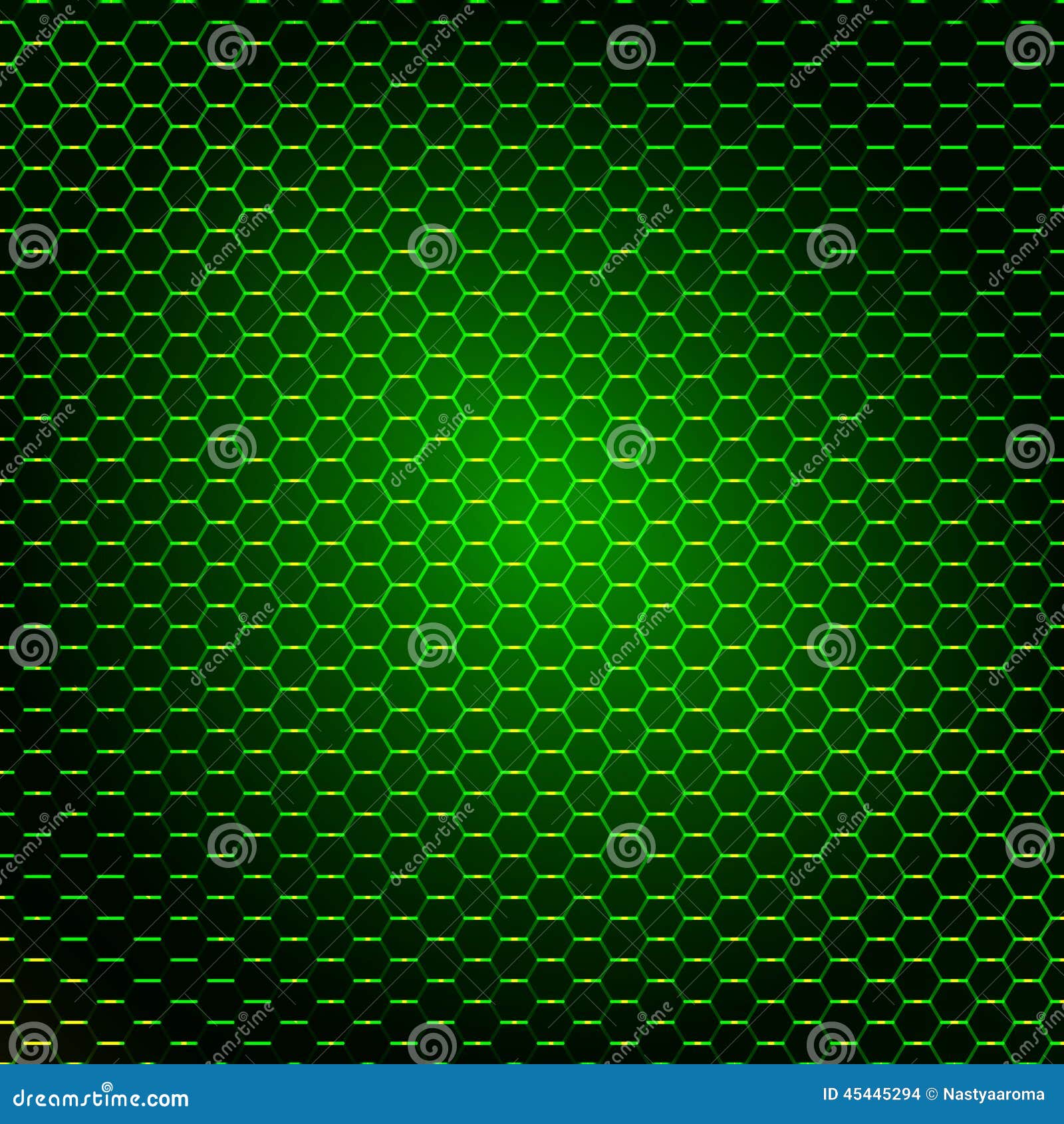
Task: Select the image ID 45445294 text
Action: pos(871,1092)
